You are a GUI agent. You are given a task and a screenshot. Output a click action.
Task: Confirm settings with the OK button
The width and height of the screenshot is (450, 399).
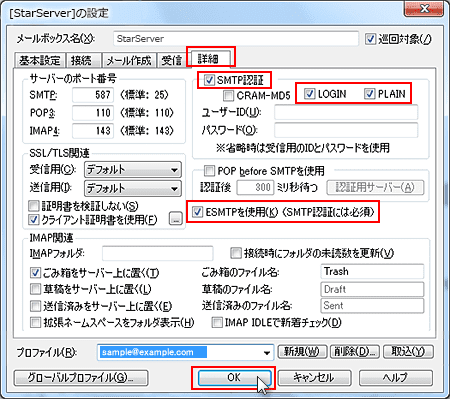234,378
